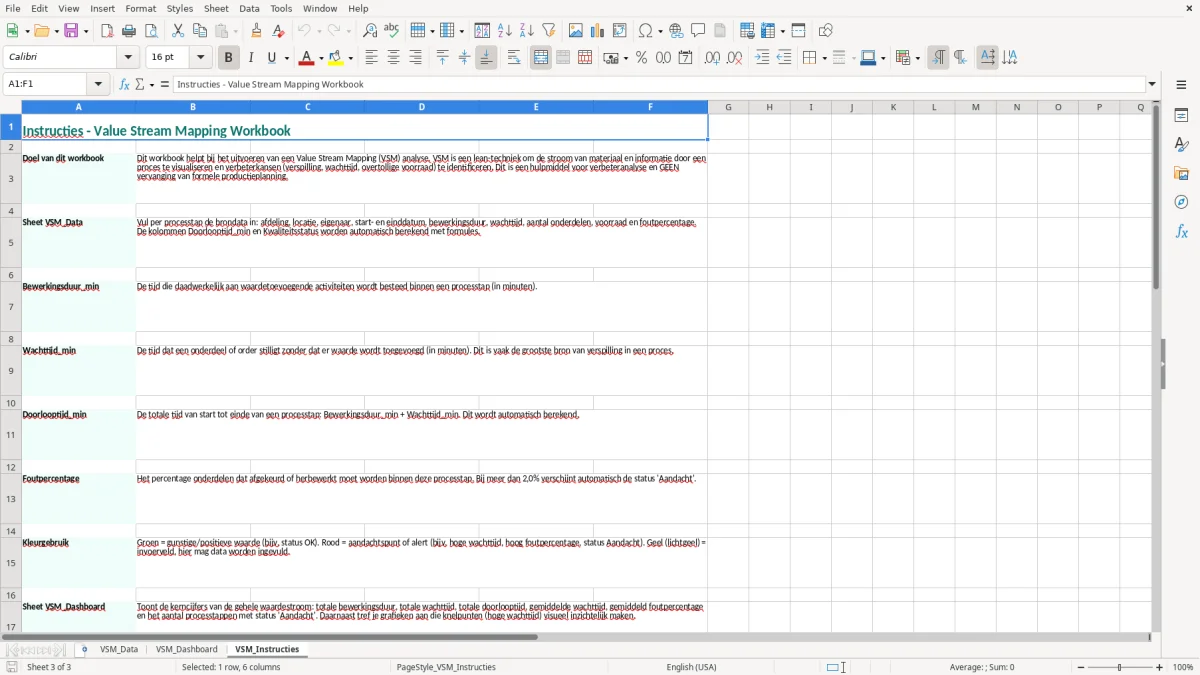Click the Format as Percent icon
The image size is (1200, 675).
[x=642, y=58]
